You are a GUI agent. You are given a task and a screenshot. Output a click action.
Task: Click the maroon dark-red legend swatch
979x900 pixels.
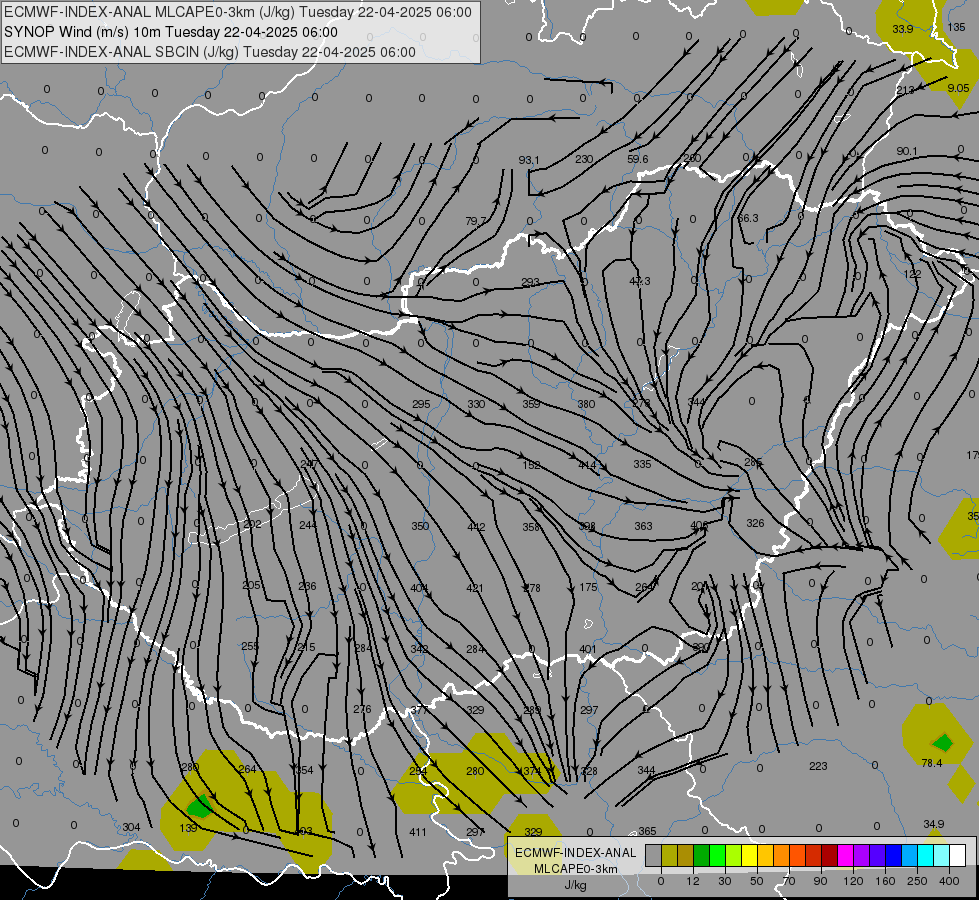[829, 855]
